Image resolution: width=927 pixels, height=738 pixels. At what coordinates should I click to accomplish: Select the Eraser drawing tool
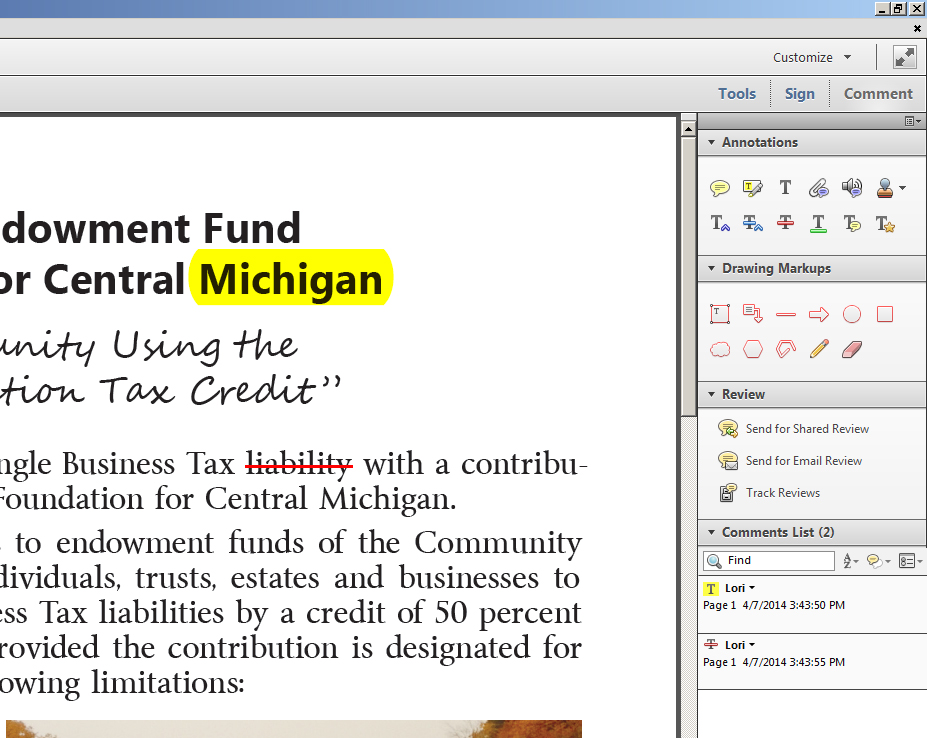click(852, 349)
